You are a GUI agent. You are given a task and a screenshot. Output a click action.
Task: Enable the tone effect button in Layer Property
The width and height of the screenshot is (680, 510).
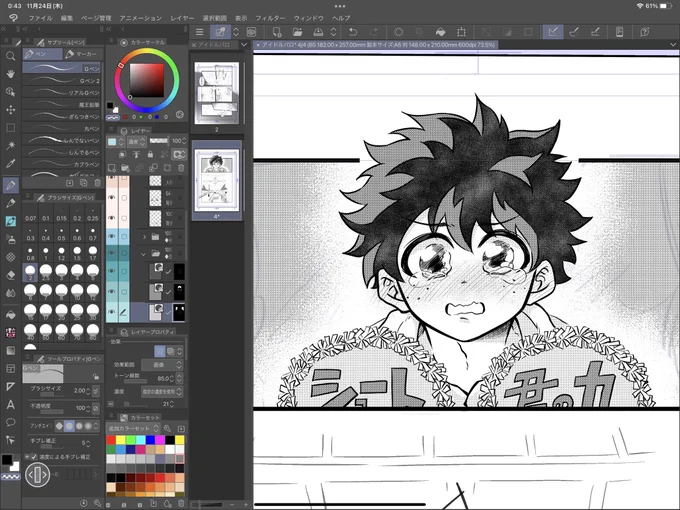(160, 351)
